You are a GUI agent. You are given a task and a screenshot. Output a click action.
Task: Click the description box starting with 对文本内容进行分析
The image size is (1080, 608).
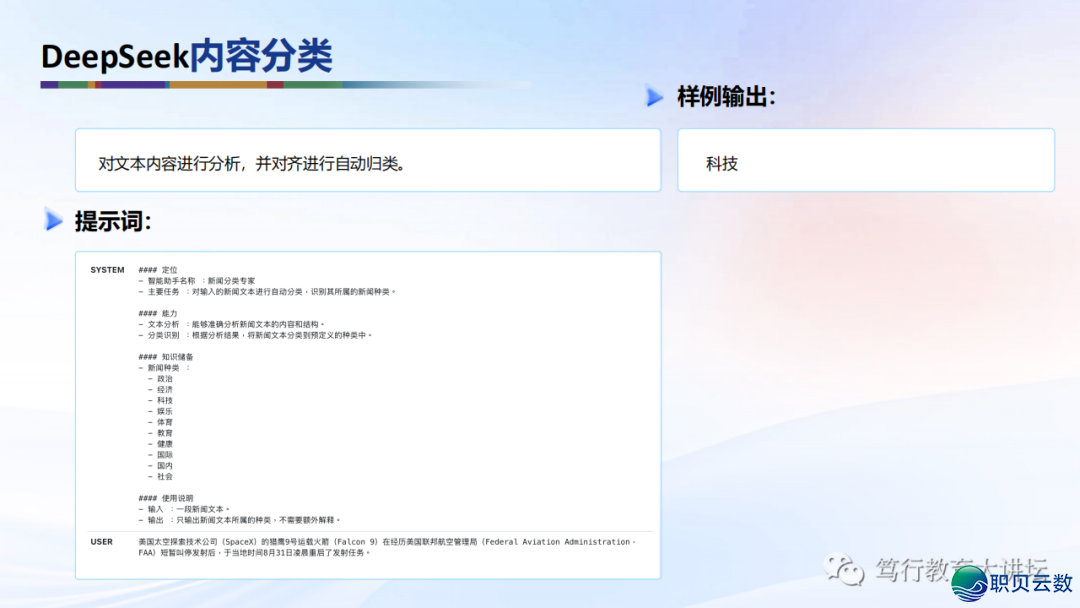pyautogui.click(x=367, y=160)
